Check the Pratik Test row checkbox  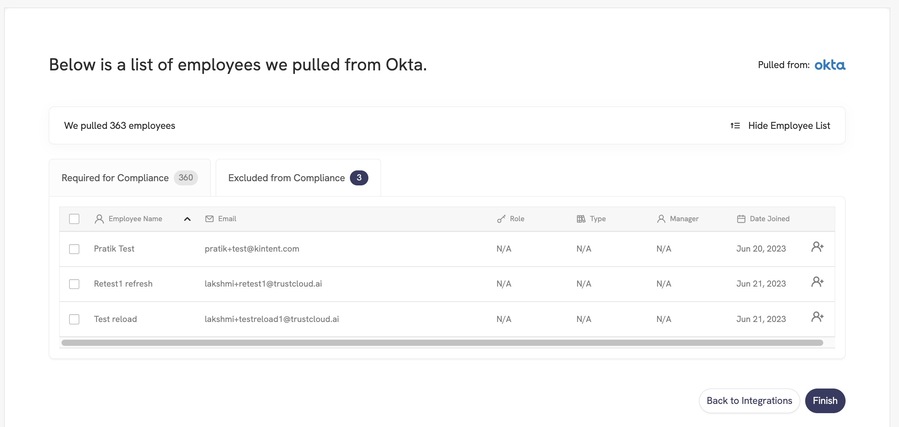74,249
